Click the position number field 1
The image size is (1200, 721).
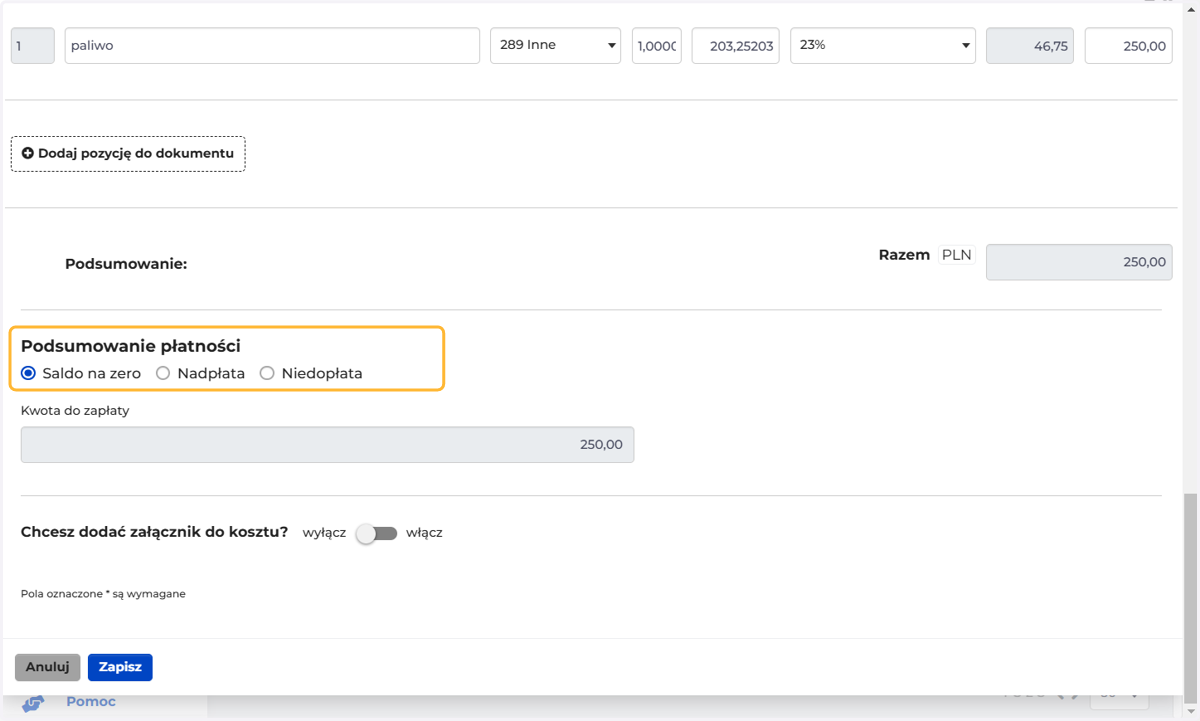[x=33, y=45]
